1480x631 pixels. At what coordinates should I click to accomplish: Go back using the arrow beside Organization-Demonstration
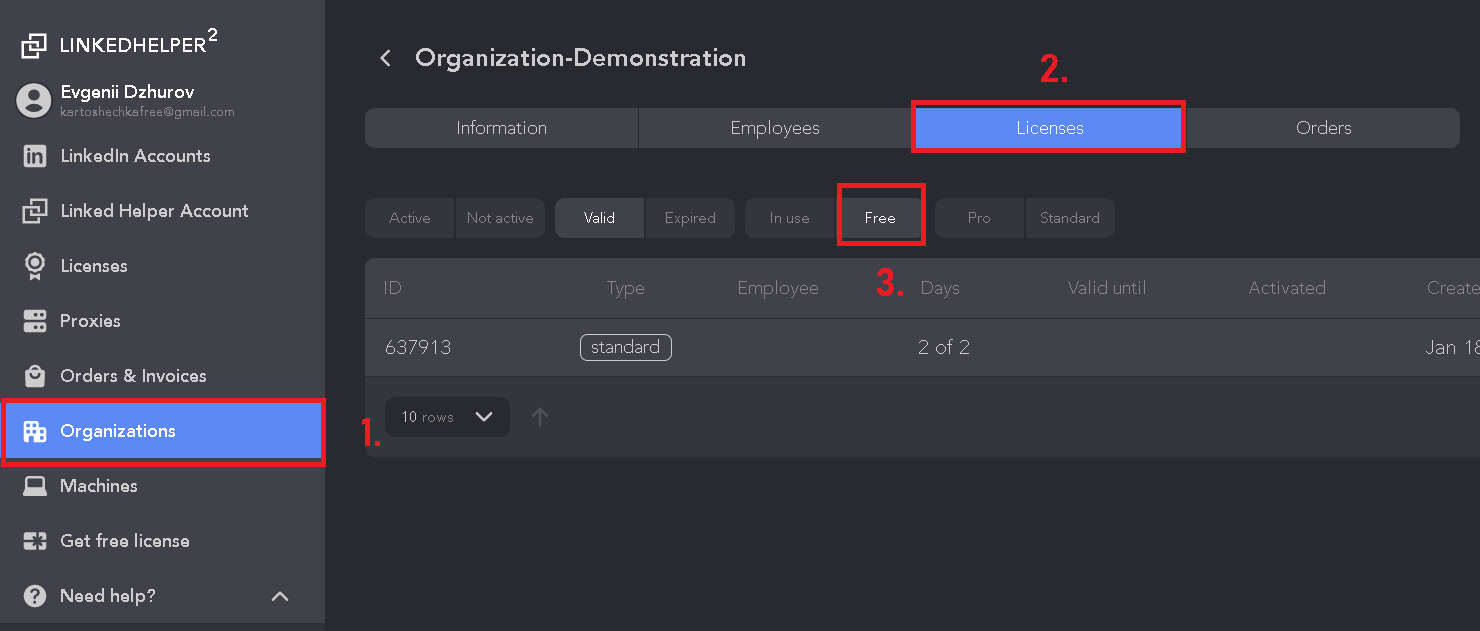[385, 58]
